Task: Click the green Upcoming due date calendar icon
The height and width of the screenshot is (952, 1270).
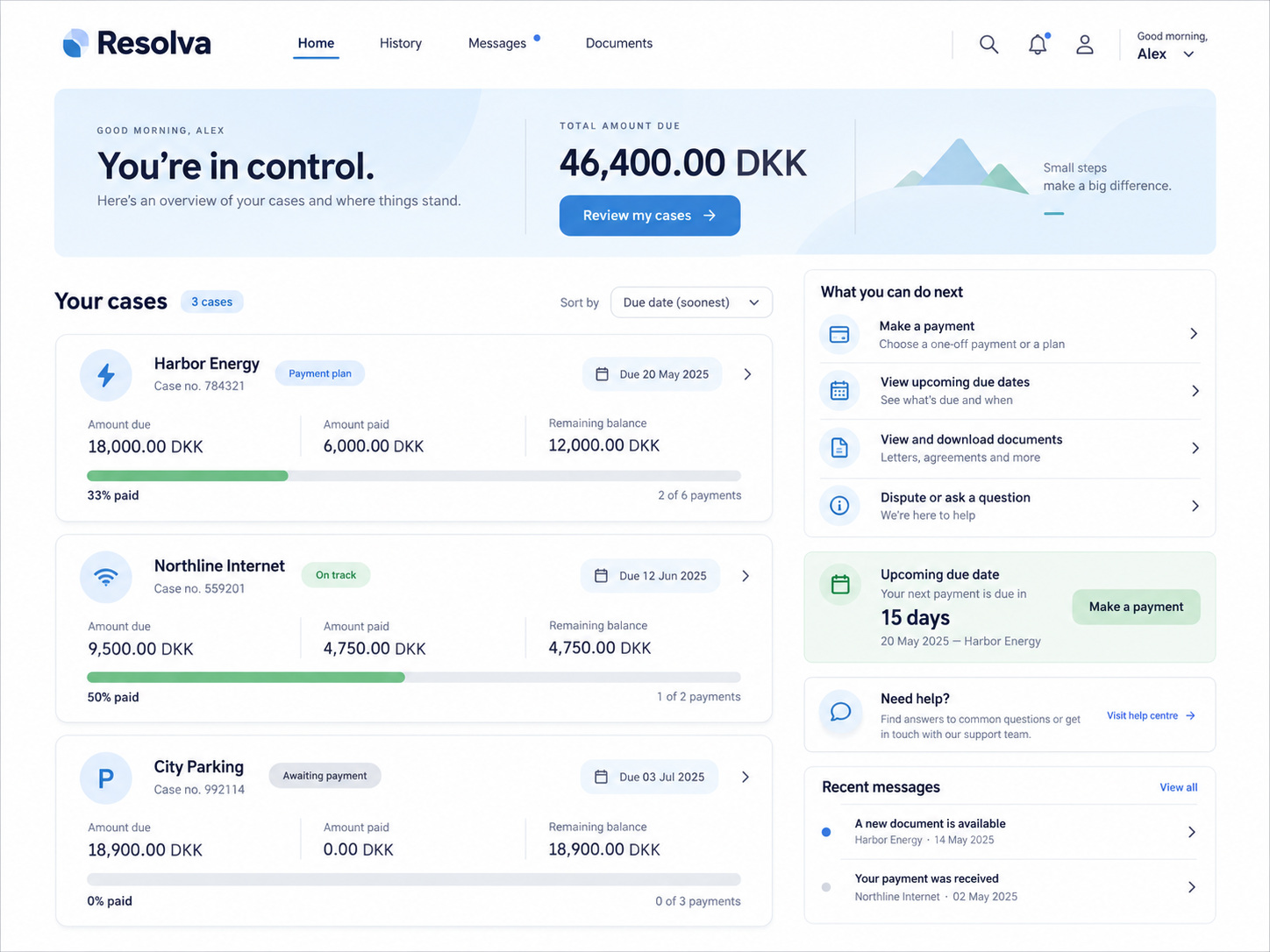Action: pos(840,584)
